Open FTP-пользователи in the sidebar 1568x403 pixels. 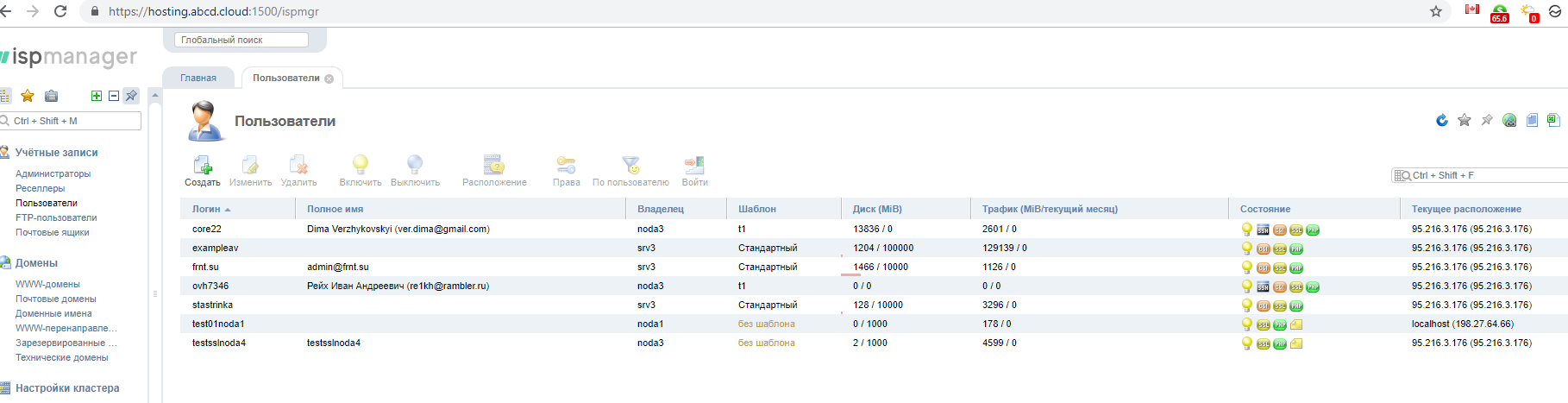[x=56, y=217]
